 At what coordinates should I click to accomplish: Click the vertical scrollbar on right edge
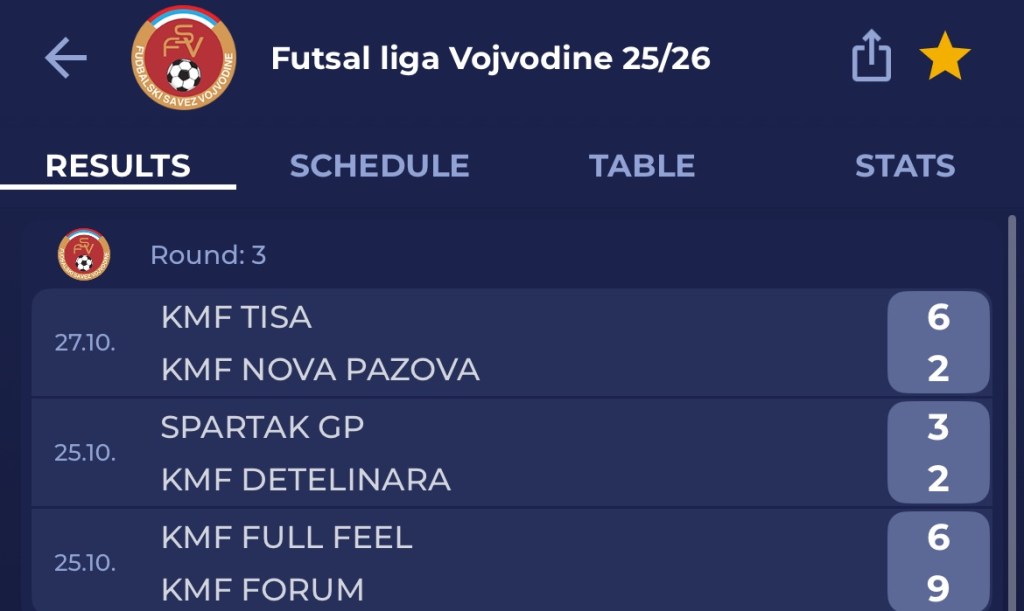1011,400
